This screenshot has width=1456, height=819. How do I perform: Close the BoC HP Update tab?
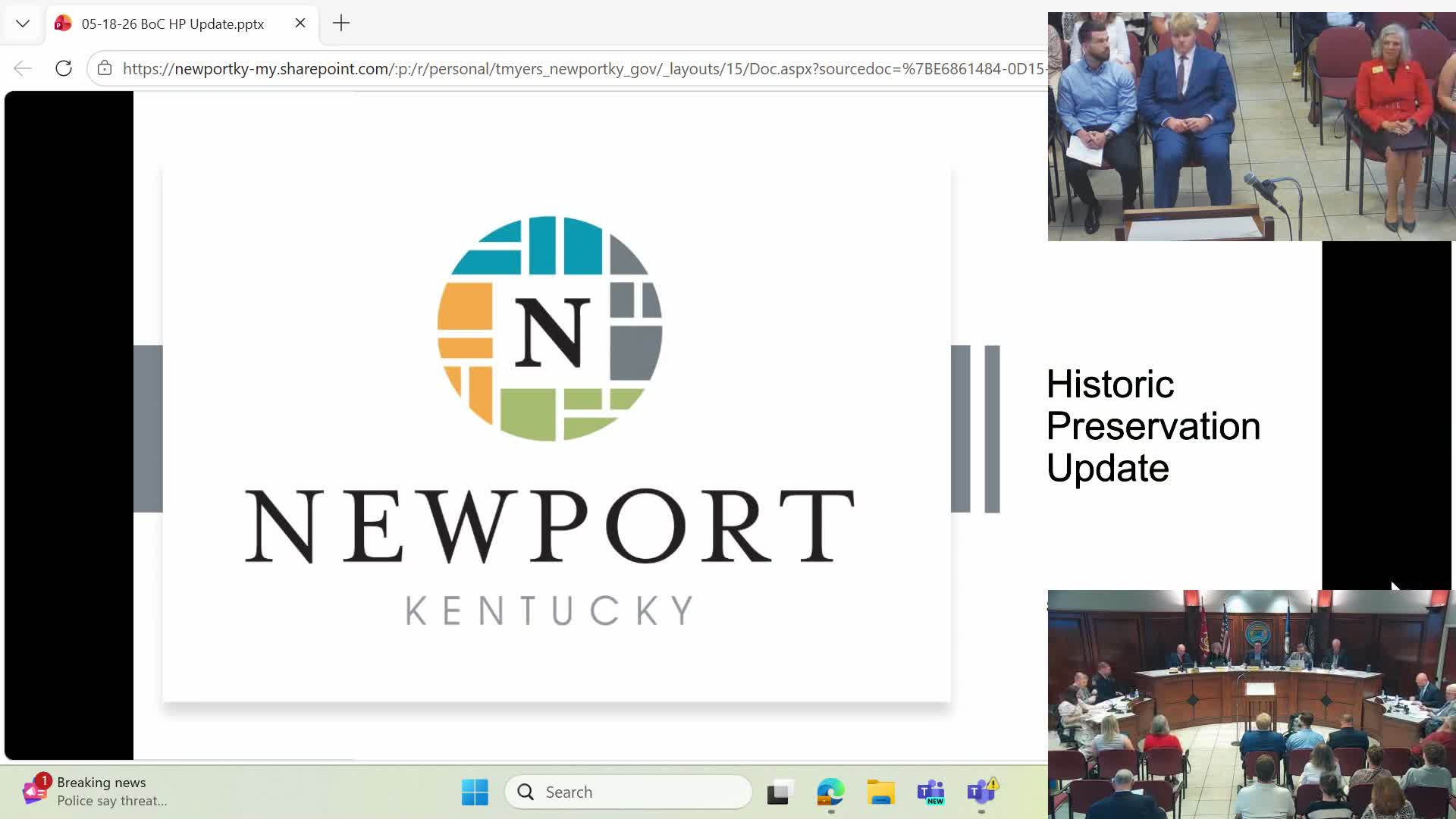[x=300, y=23]
